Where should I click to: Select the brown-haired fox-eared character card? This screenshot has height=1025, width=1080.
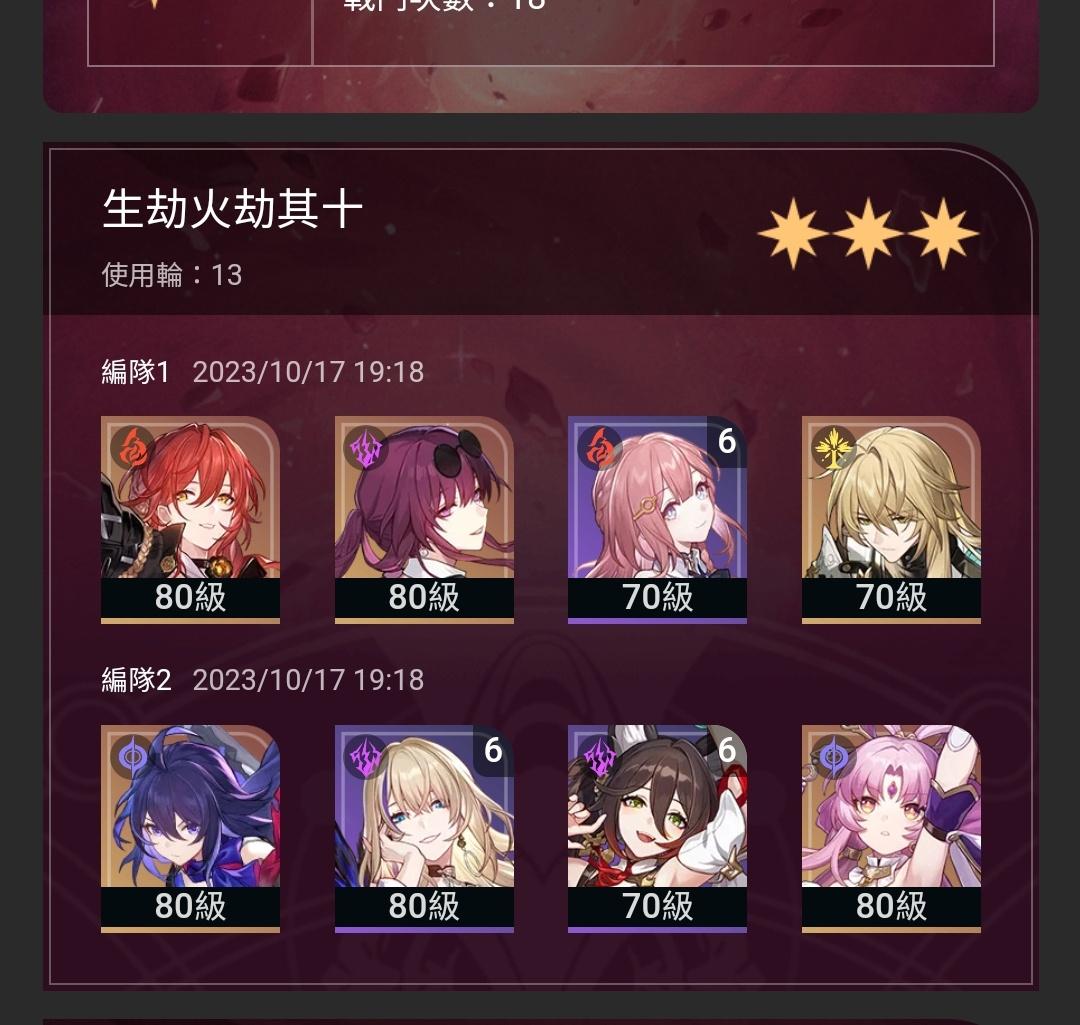coord(657,829)
